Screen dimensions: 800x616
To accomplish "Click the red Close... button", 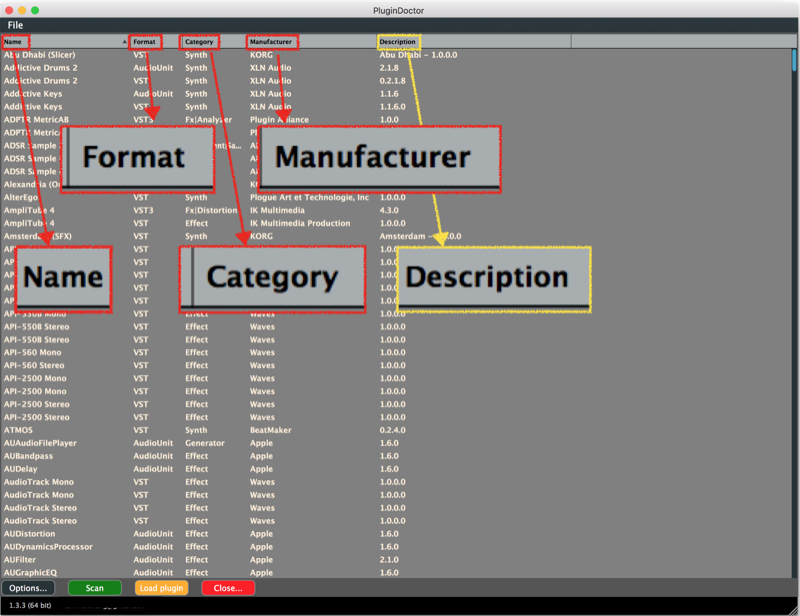I will [228, 588].
